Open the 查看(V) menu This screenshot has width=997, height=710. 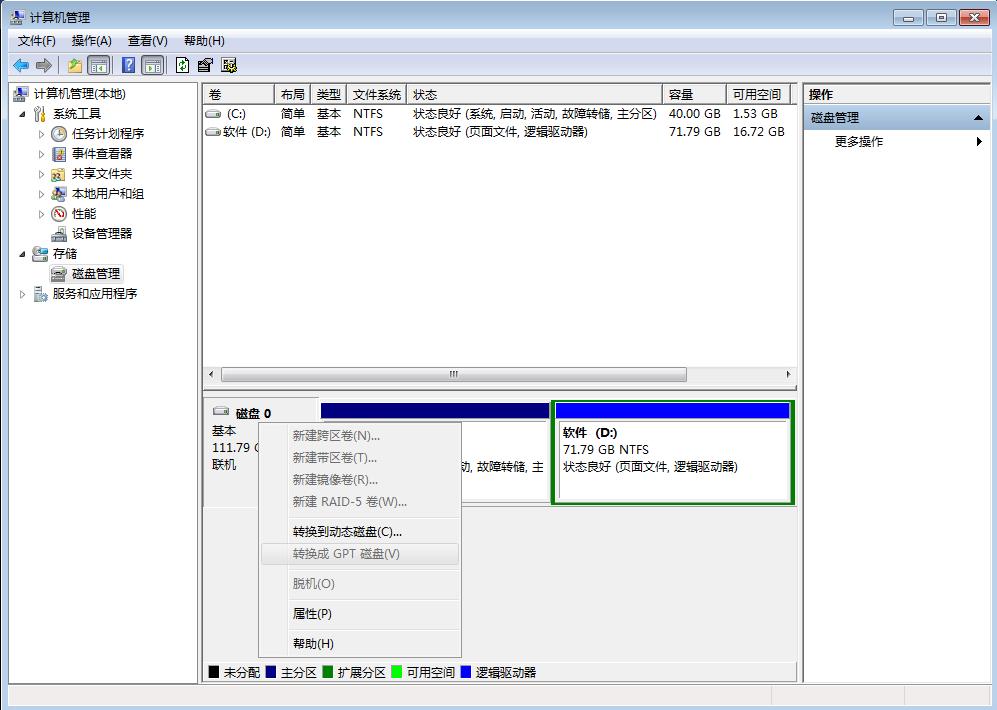point(148,41)
